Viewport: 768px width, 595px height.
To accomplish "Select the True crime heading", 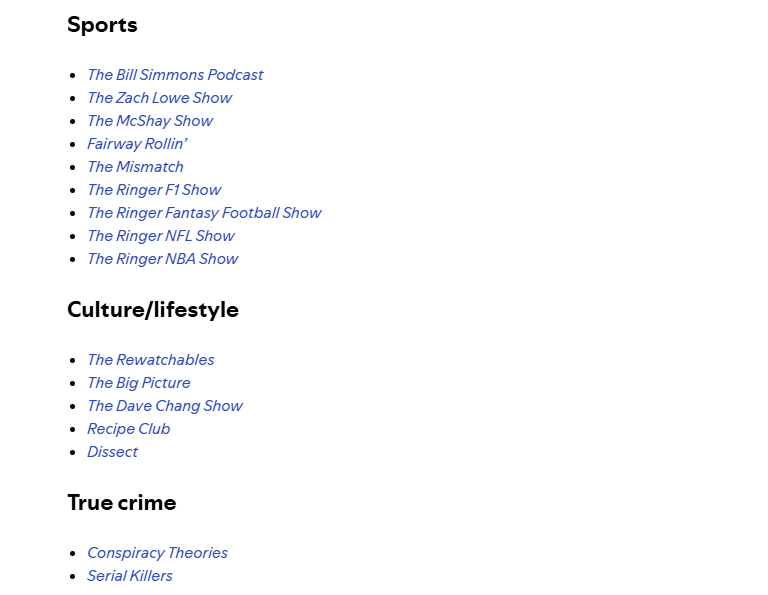I will (x=122, y=503).
